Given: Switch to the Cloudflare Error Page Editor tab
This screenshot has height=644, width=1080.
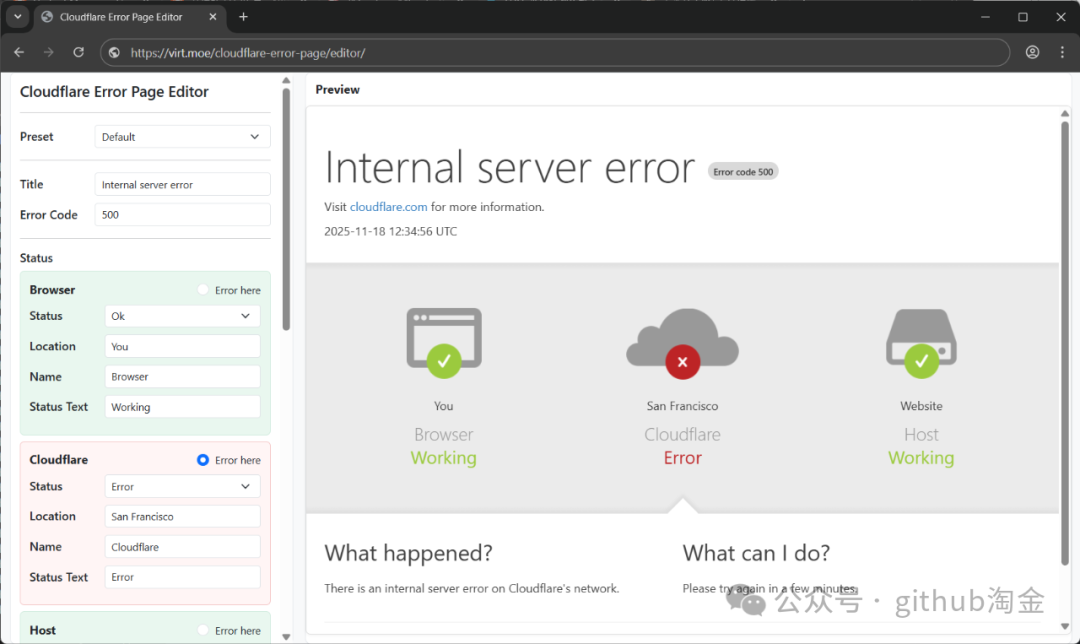Looking at the screenshot, I should pos(120,17).
